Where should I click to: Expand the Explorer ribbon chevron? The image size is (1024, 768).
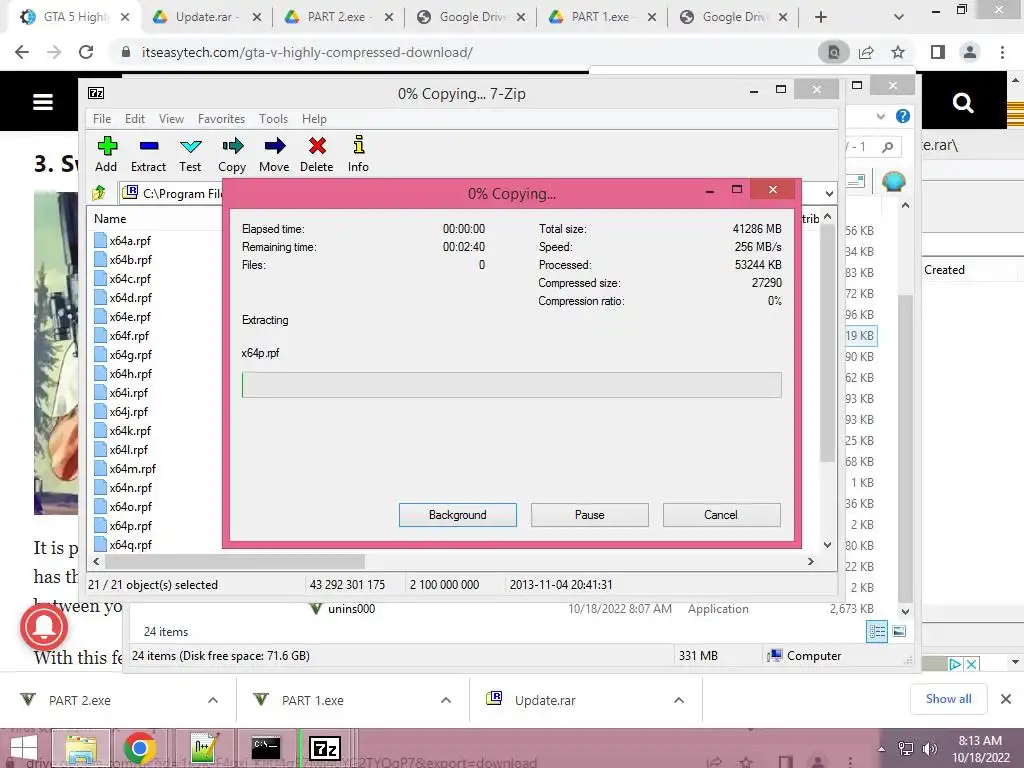coord(881,116)
